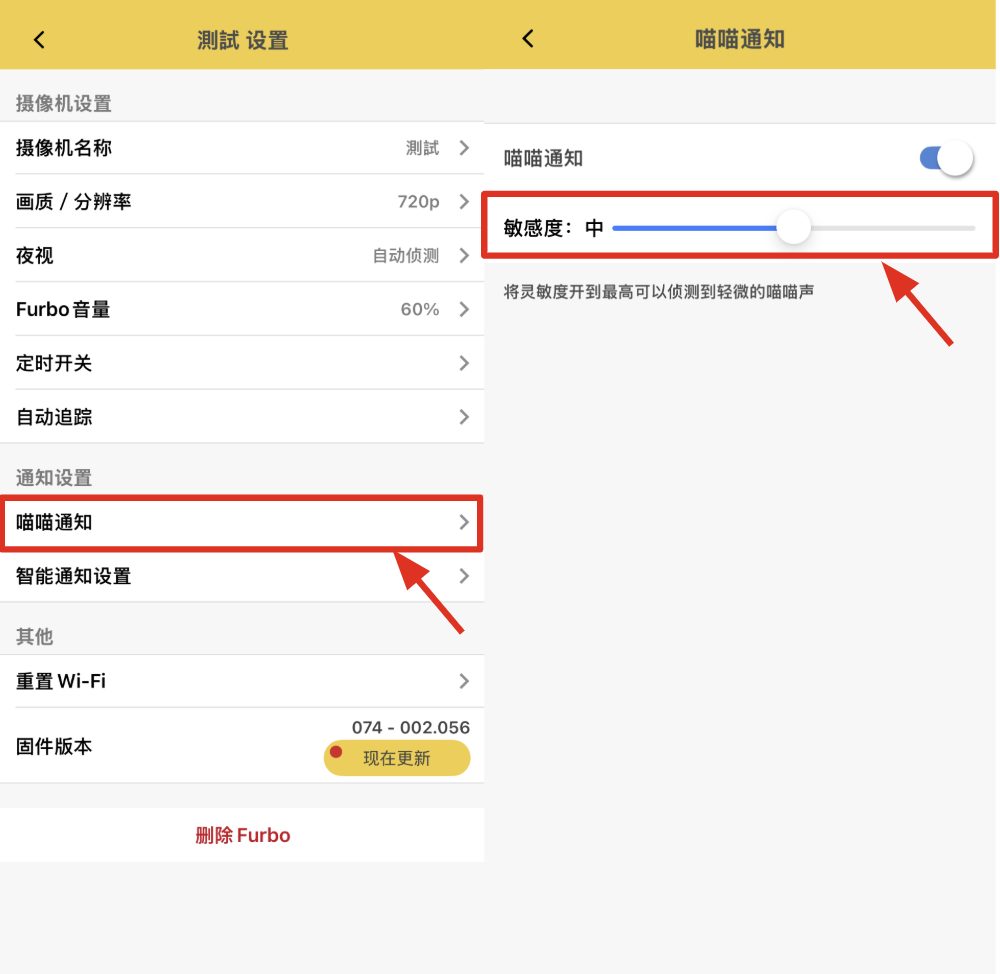
Task: Switch to the 喵喵通知 settings page header
Action: coord(738,38)
